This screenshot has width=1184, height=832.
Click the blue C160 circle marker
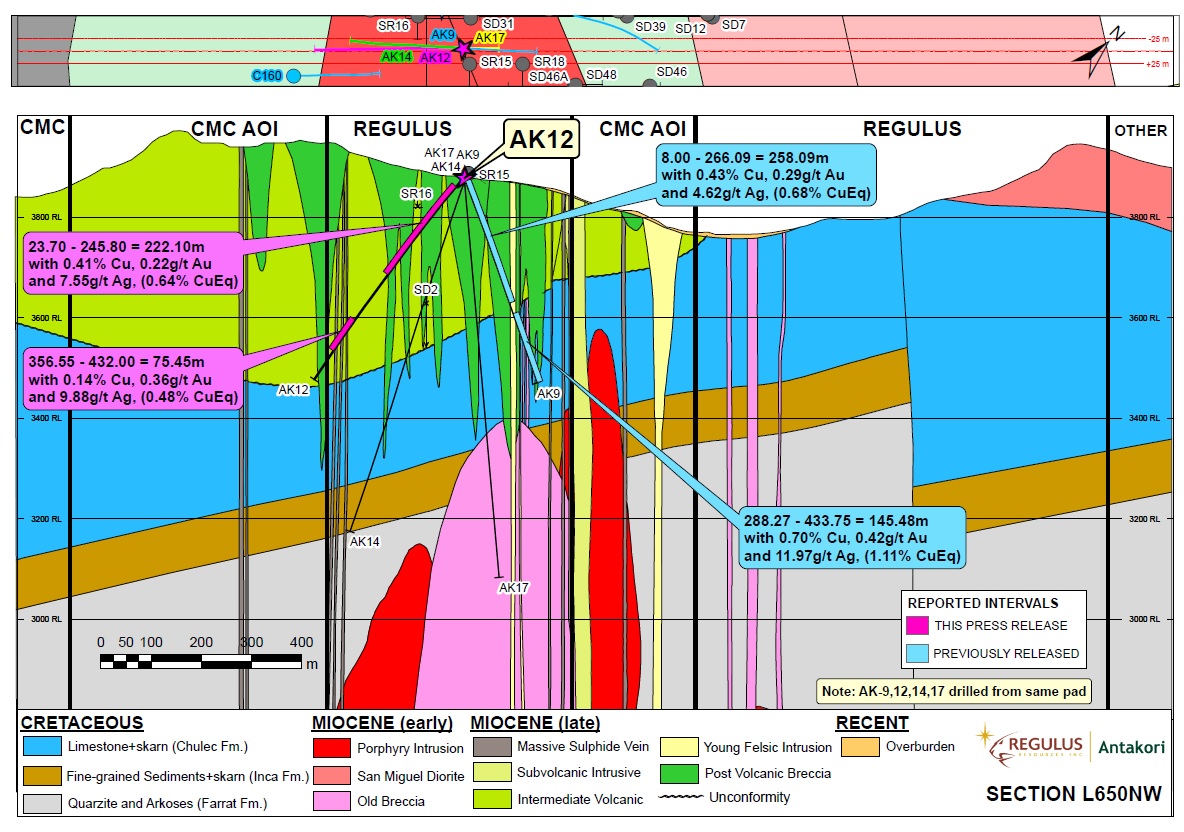click(x=294, y=75)
